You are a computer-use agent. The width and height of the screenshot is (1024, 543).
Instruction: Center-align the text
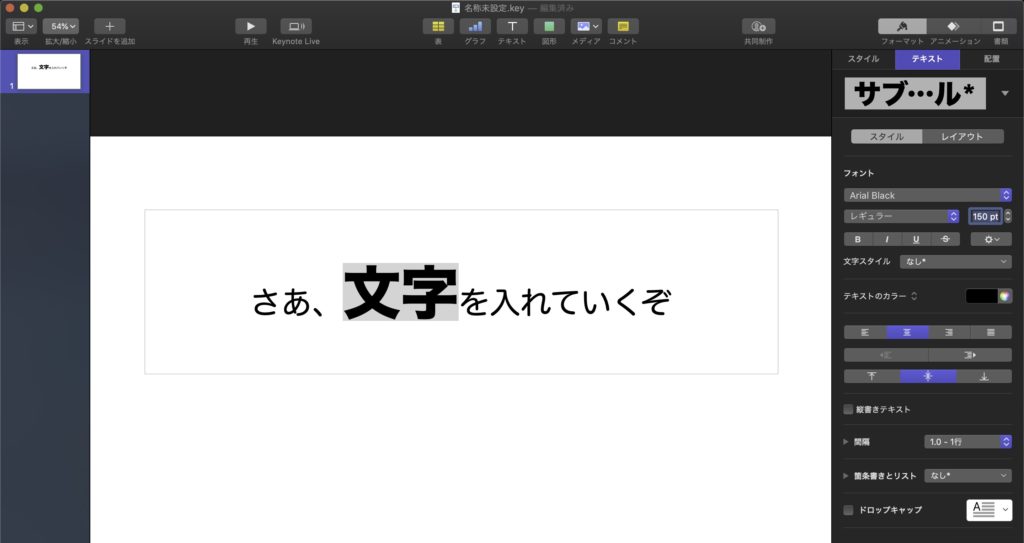(907, 333)
